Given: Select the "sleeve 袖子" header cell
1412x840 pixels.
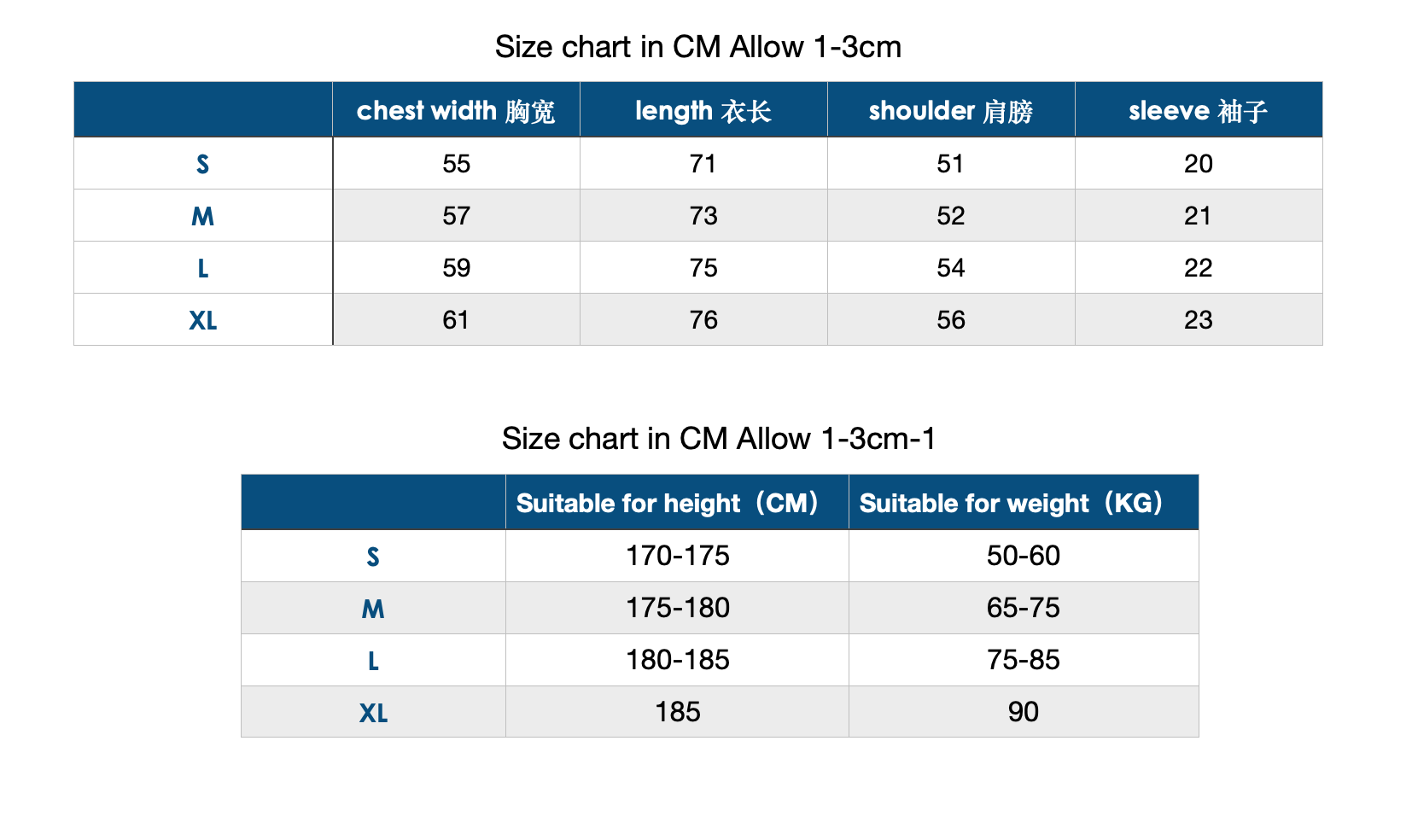Looking at the screenshot, I should pos(1198,111).
